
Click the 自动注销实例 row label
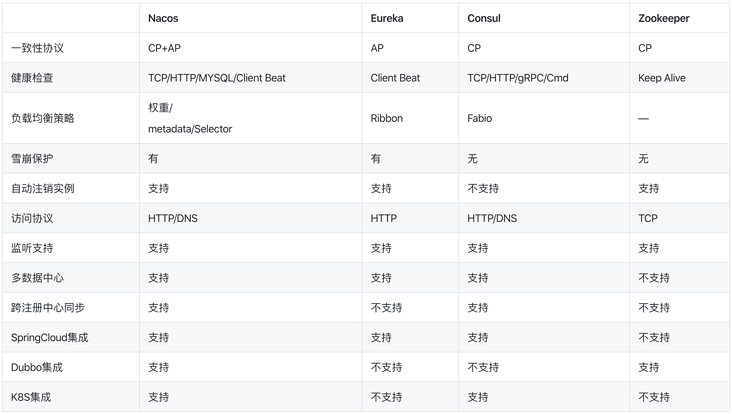(x=42, y=189)
